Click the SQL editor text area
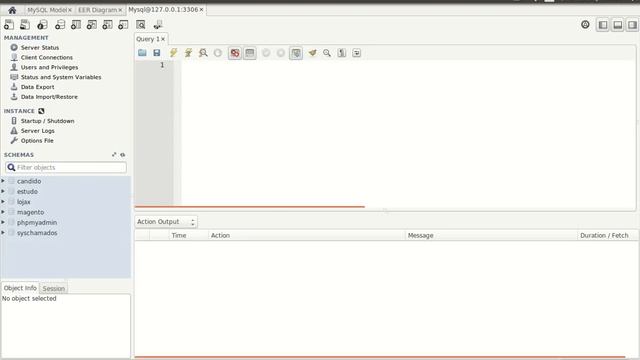640x360 pixels. click(407, 132)
